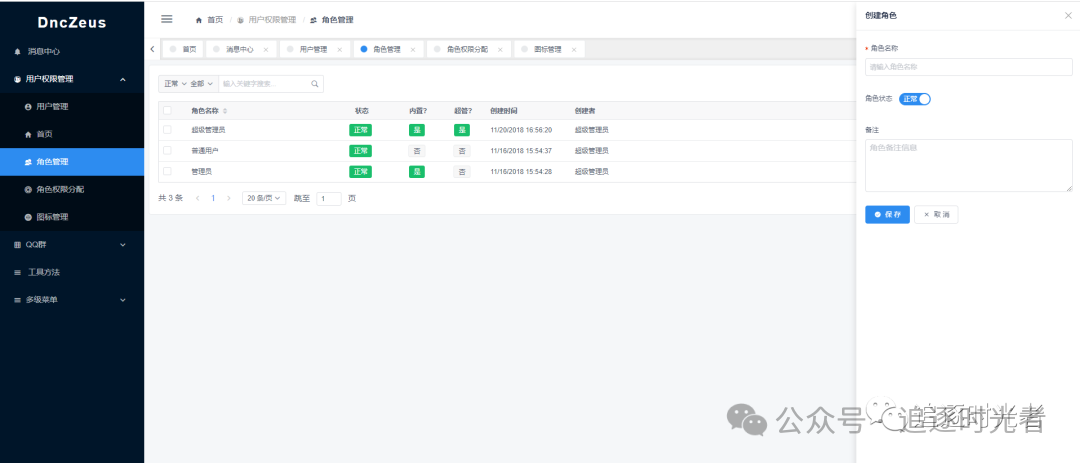Switch to the 首页 tab

click(x=182, y=50)
